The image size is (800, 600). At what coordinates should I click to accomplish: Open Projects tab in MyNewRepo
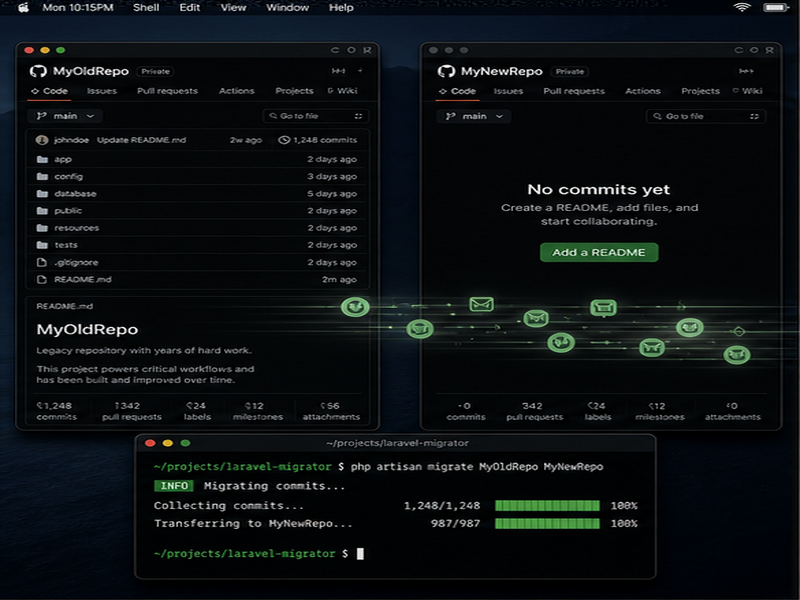click(701, 91)
